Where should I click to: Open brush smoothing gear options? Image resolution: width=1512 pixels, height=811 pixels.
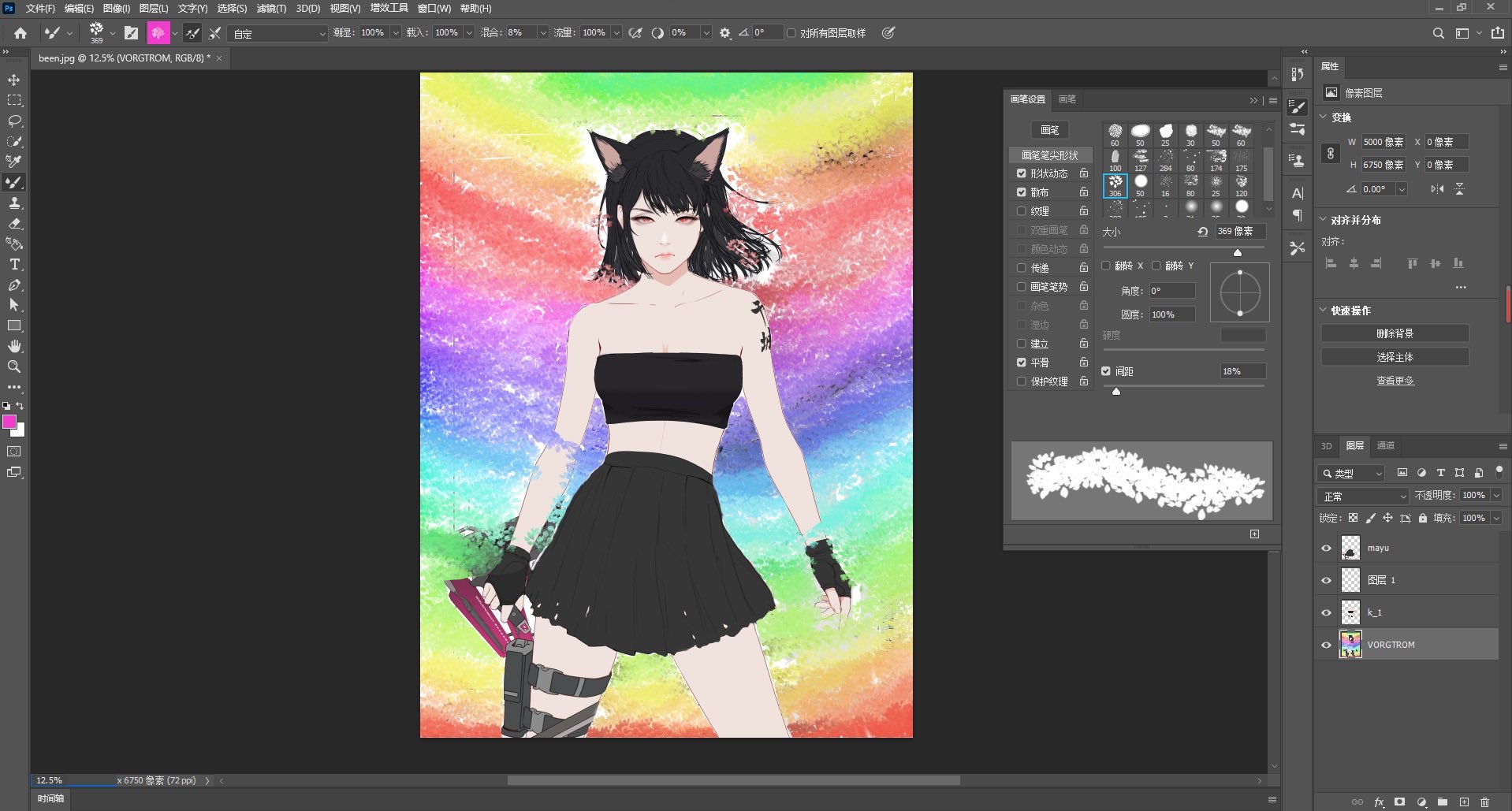(x=725, y=33)
